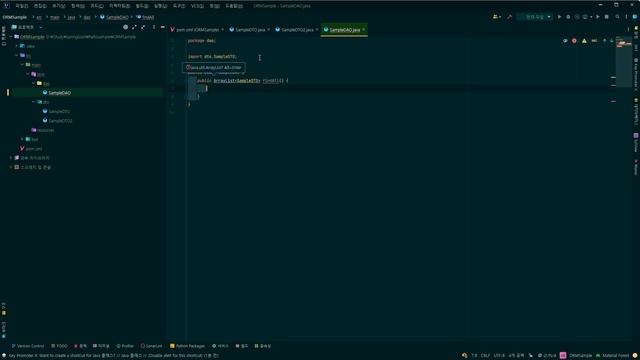Collapse the dao package node
Image resolution: width=640 pixels, height=360 pixels.
pos(34,83)
